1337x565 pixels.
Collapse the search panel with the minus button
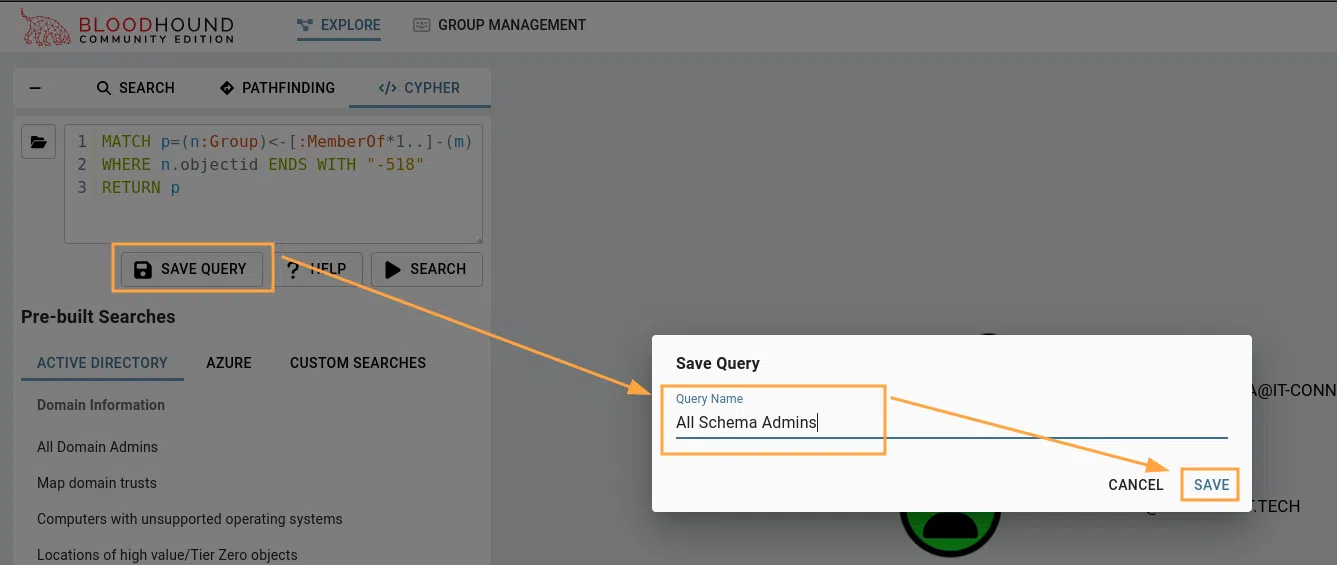coord(36,88)
